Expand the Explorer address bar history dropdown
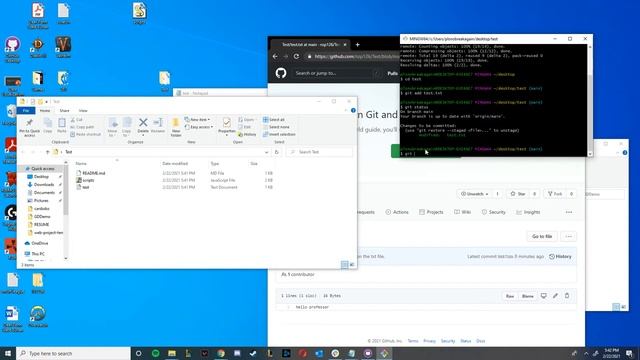The width and height of the screenshot is (640, 360). [267, 152]
